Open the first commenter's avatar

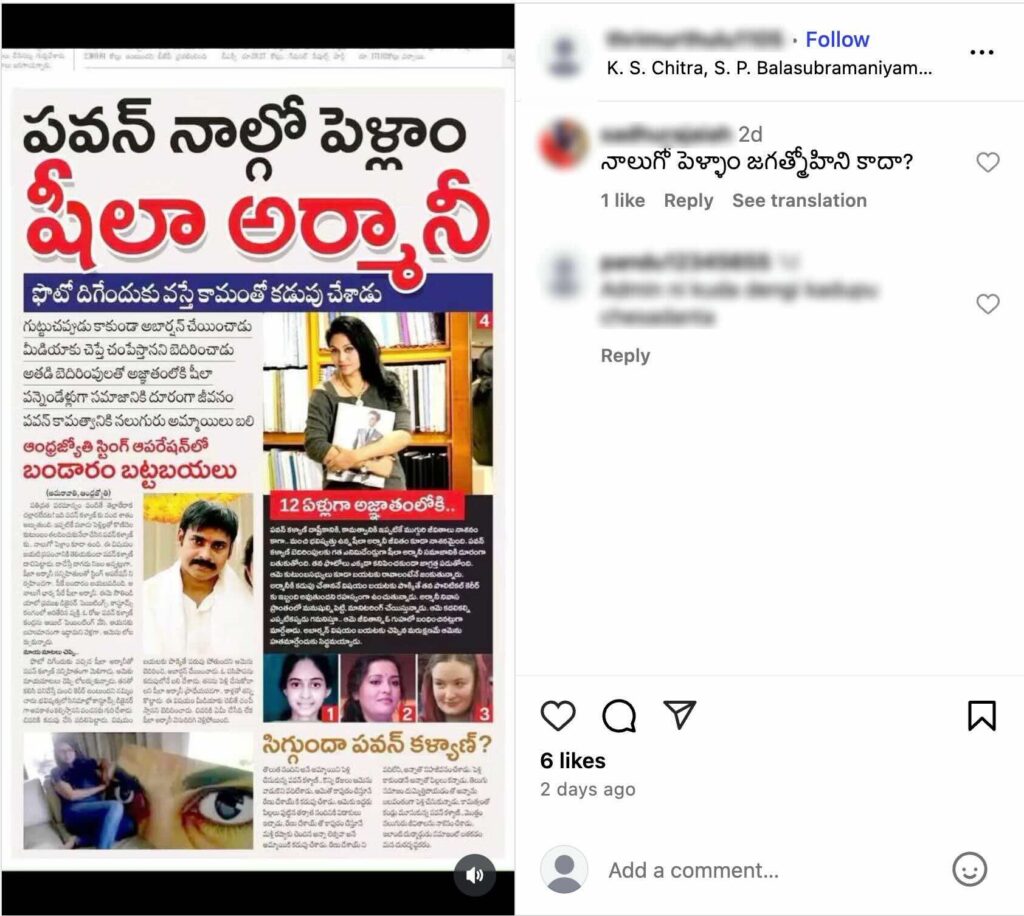click(564, 144)
